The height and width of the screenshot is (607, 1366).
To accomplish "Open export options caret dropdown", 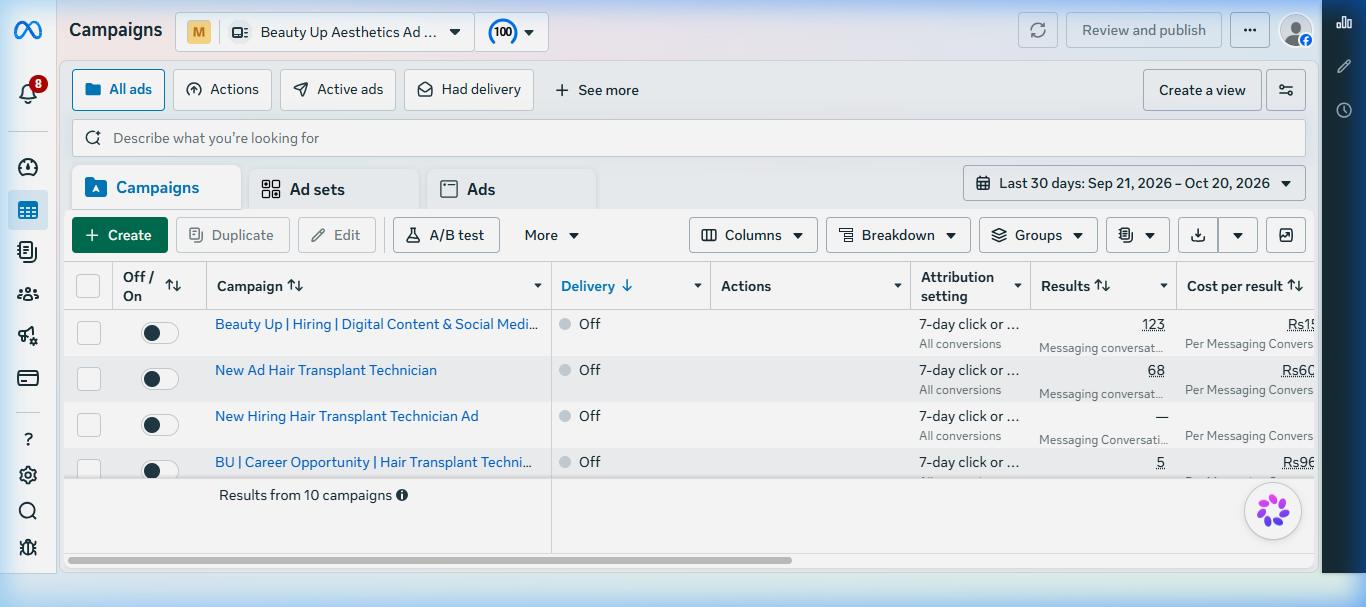I will [x=1238, y=235].
